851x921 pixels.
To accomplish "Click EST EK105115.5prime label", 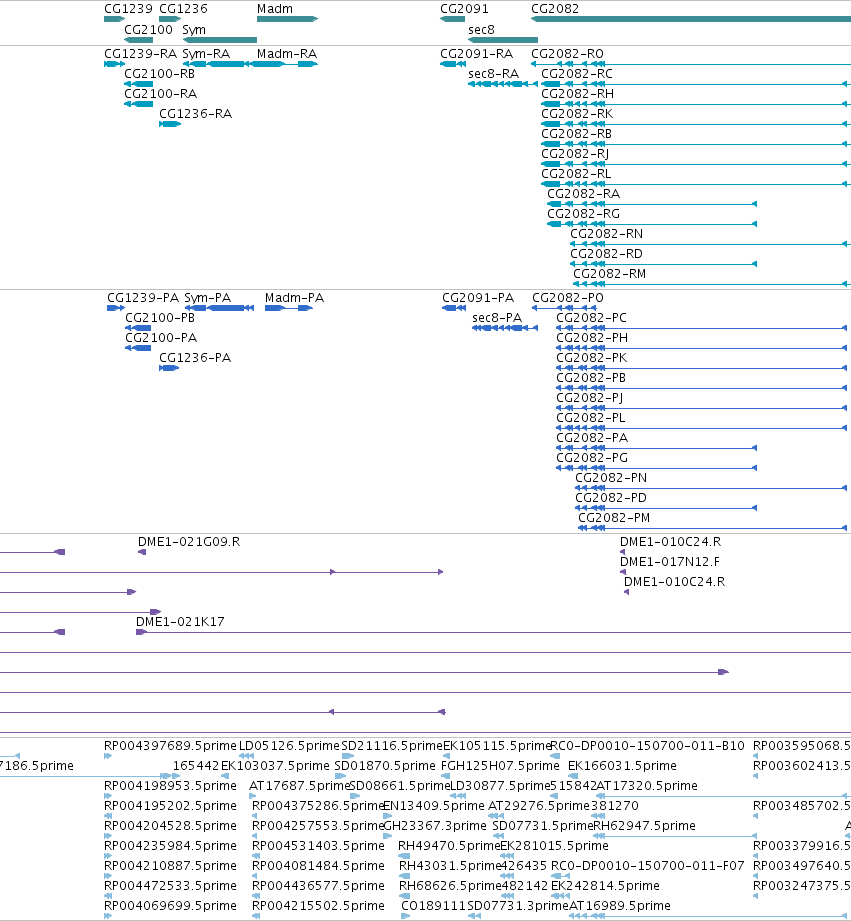I will point(497,746).
